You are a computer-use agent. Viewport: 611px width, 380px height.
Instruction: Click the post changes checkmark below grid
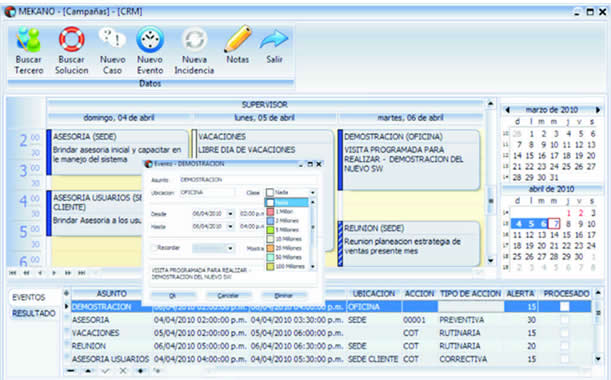[x=106, y=371]
